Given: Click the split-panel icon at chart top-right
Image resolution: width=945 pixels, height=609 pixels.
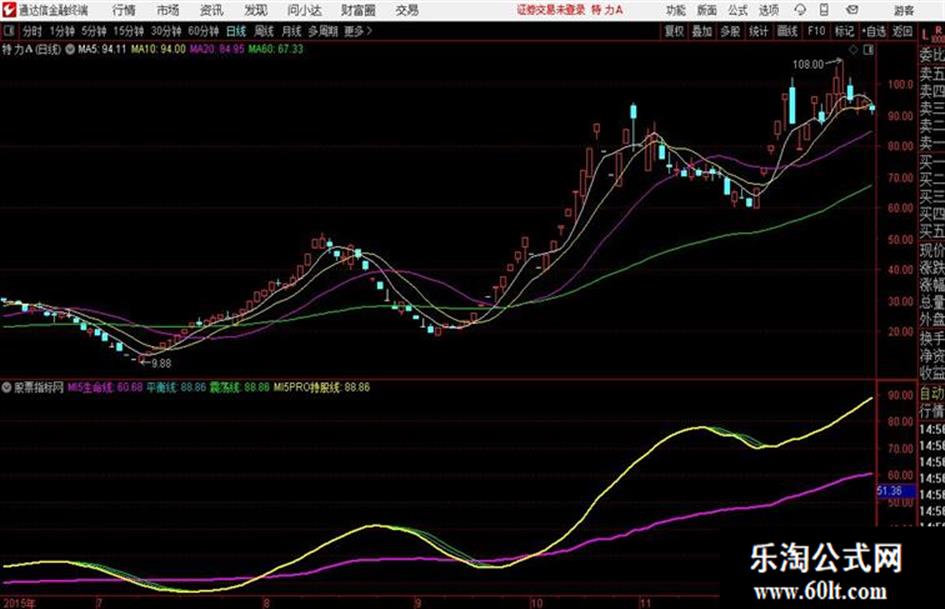Looking at the screenshot, I should pos(868,50).
